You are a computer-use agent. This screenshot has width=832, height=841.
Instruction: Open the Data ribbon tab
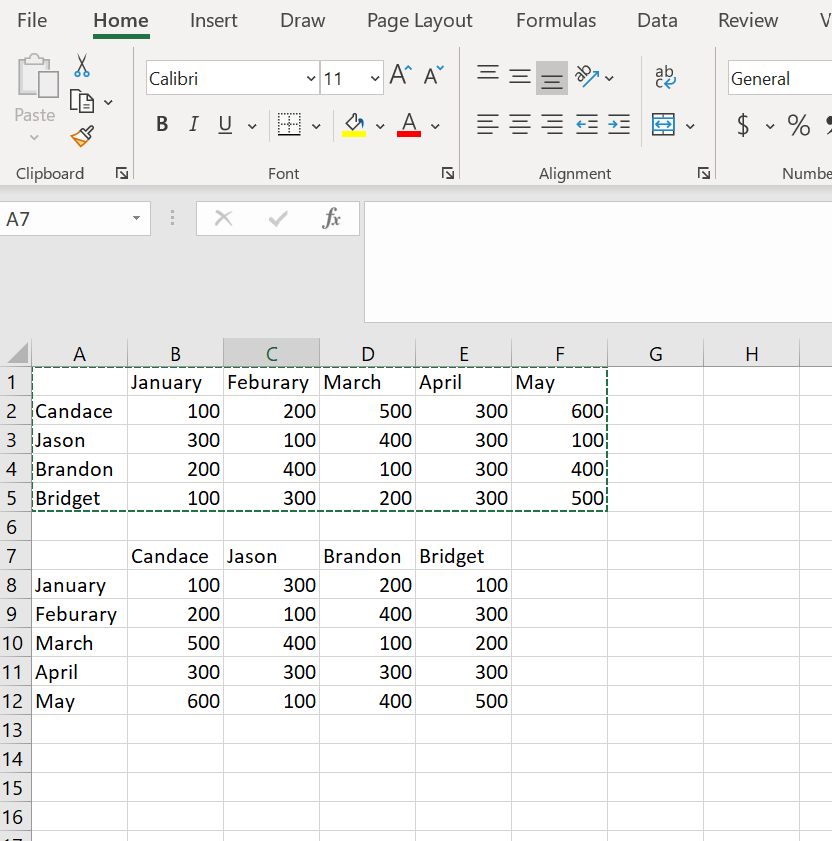(657, 20)
